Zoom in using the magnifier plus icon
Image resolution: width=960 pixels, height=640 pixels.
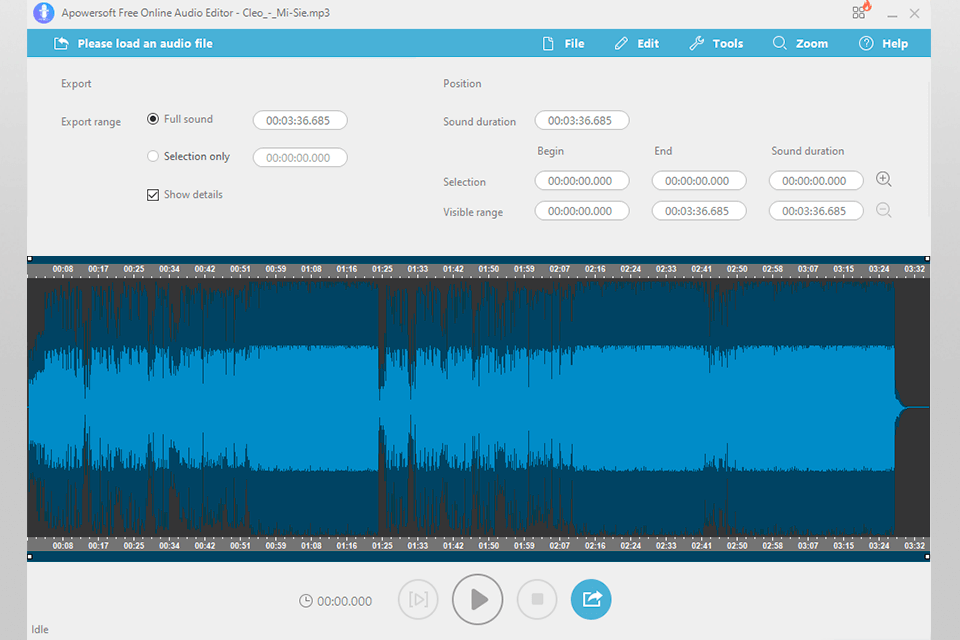click(883, 180)
